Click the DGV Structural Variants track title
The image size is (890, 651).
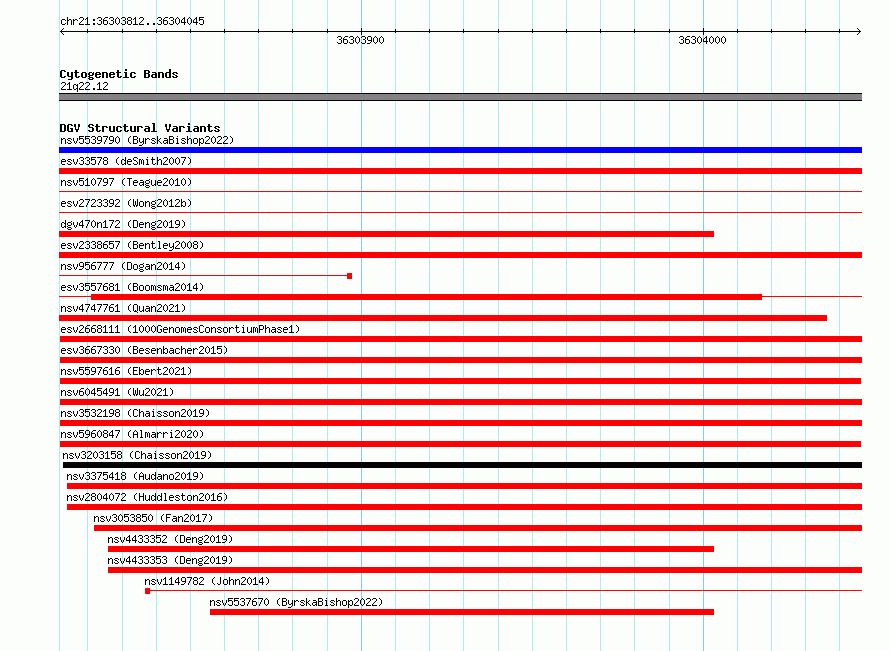tap(140, 128)
